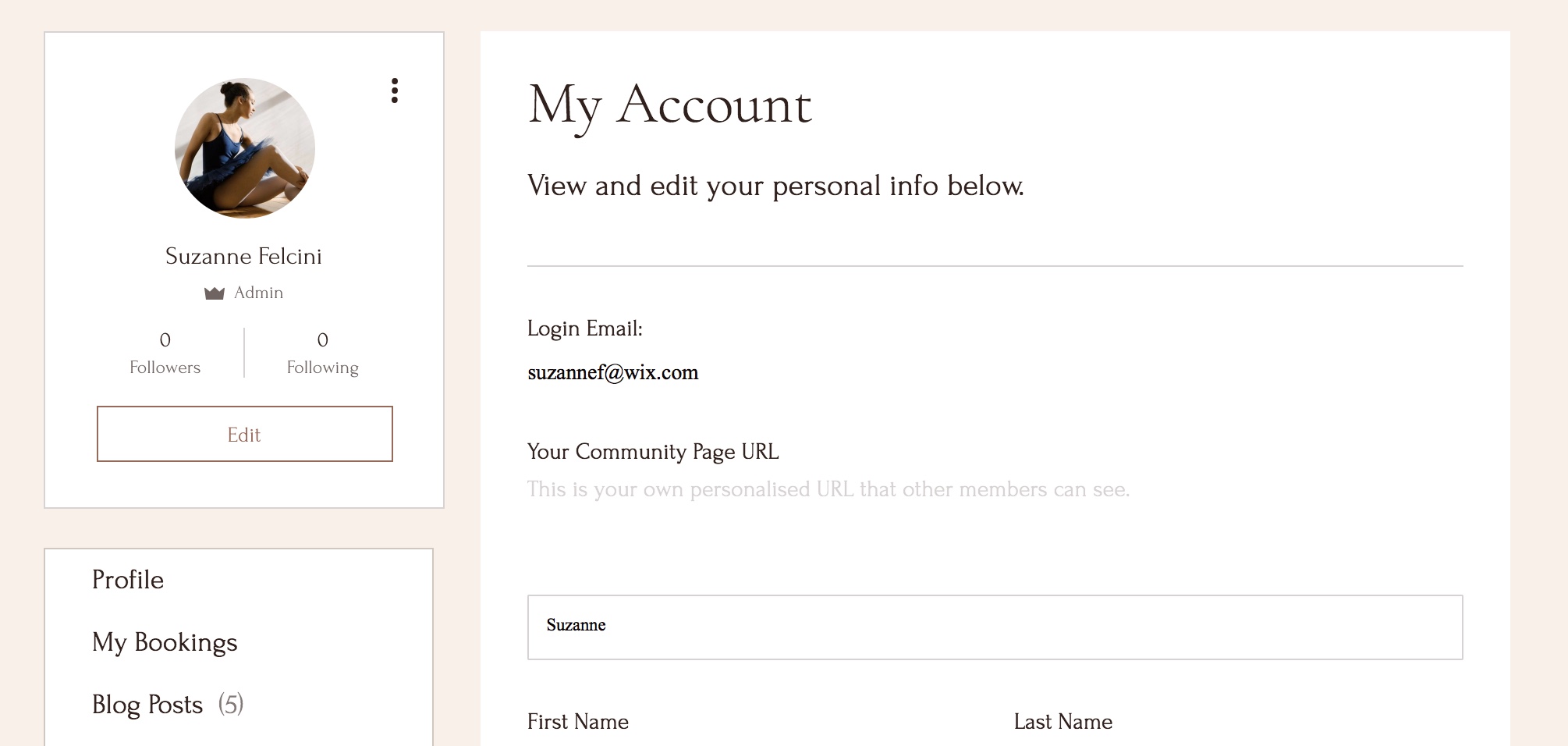Click the Last Name label

click(1063, 722)
